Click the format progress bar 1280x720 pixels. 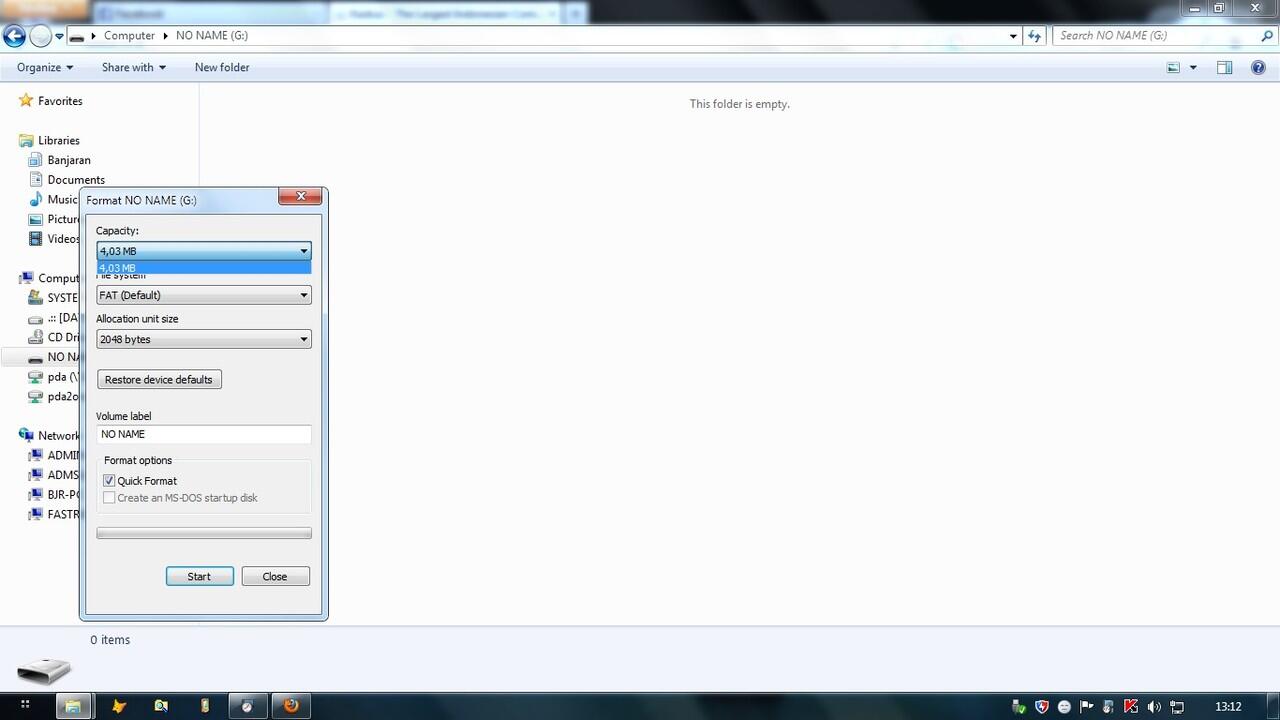[x=204, y=533]
